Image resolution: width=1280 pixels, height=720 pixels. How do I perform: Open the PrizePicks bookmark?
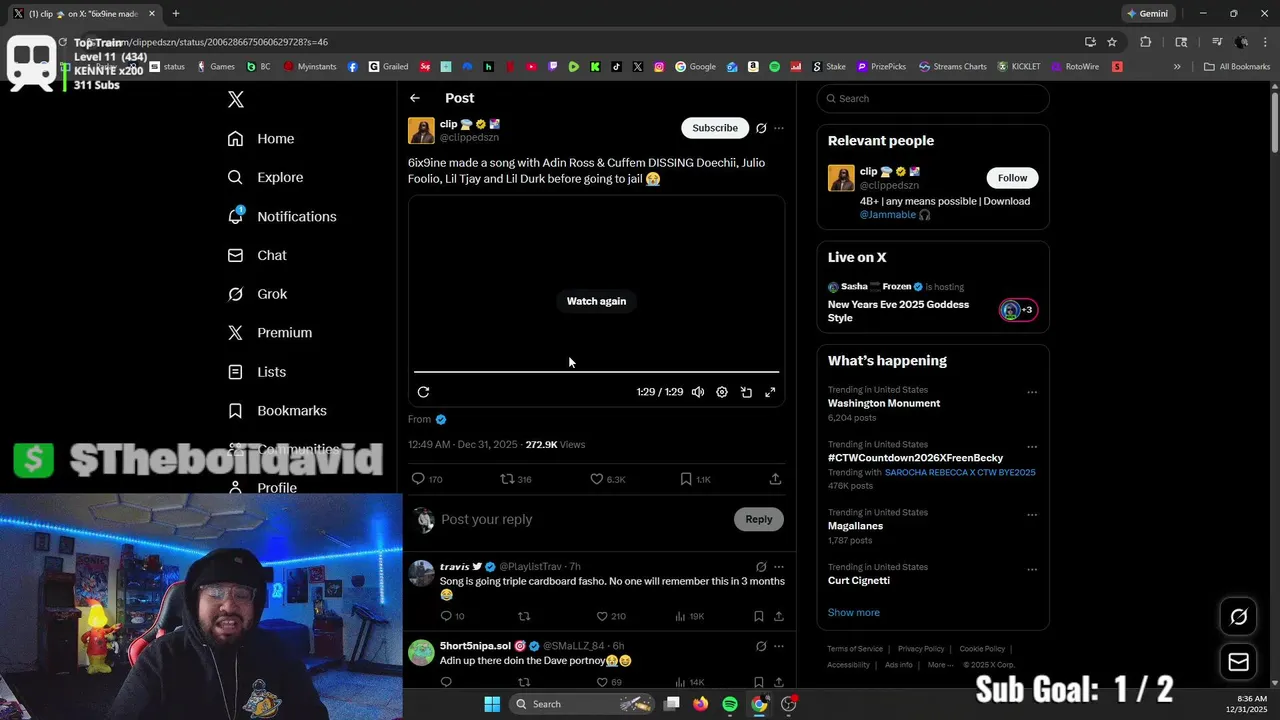881,67
